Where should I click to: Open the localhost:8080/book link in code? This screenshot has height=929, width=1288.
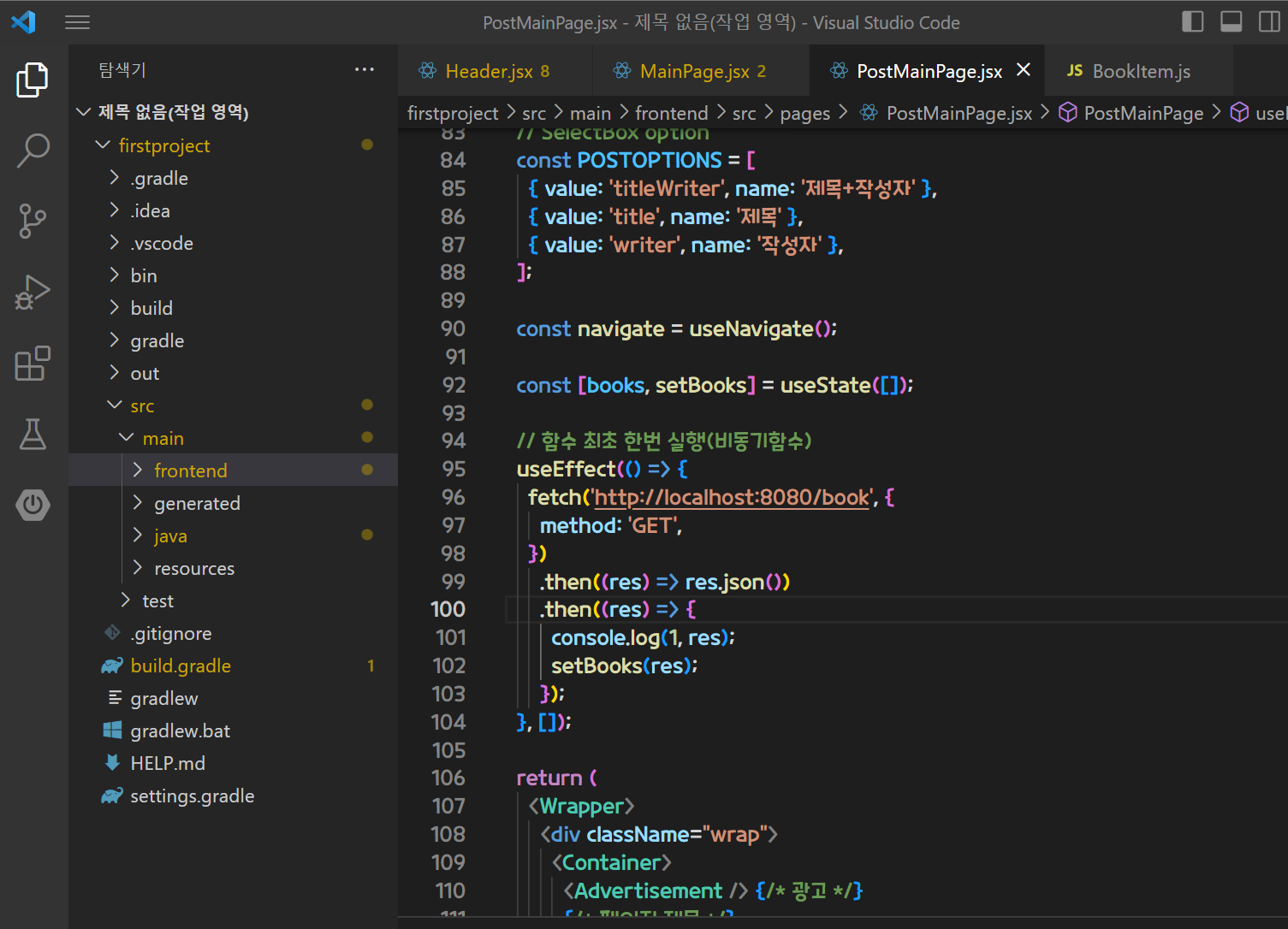[x=732, y=498]
